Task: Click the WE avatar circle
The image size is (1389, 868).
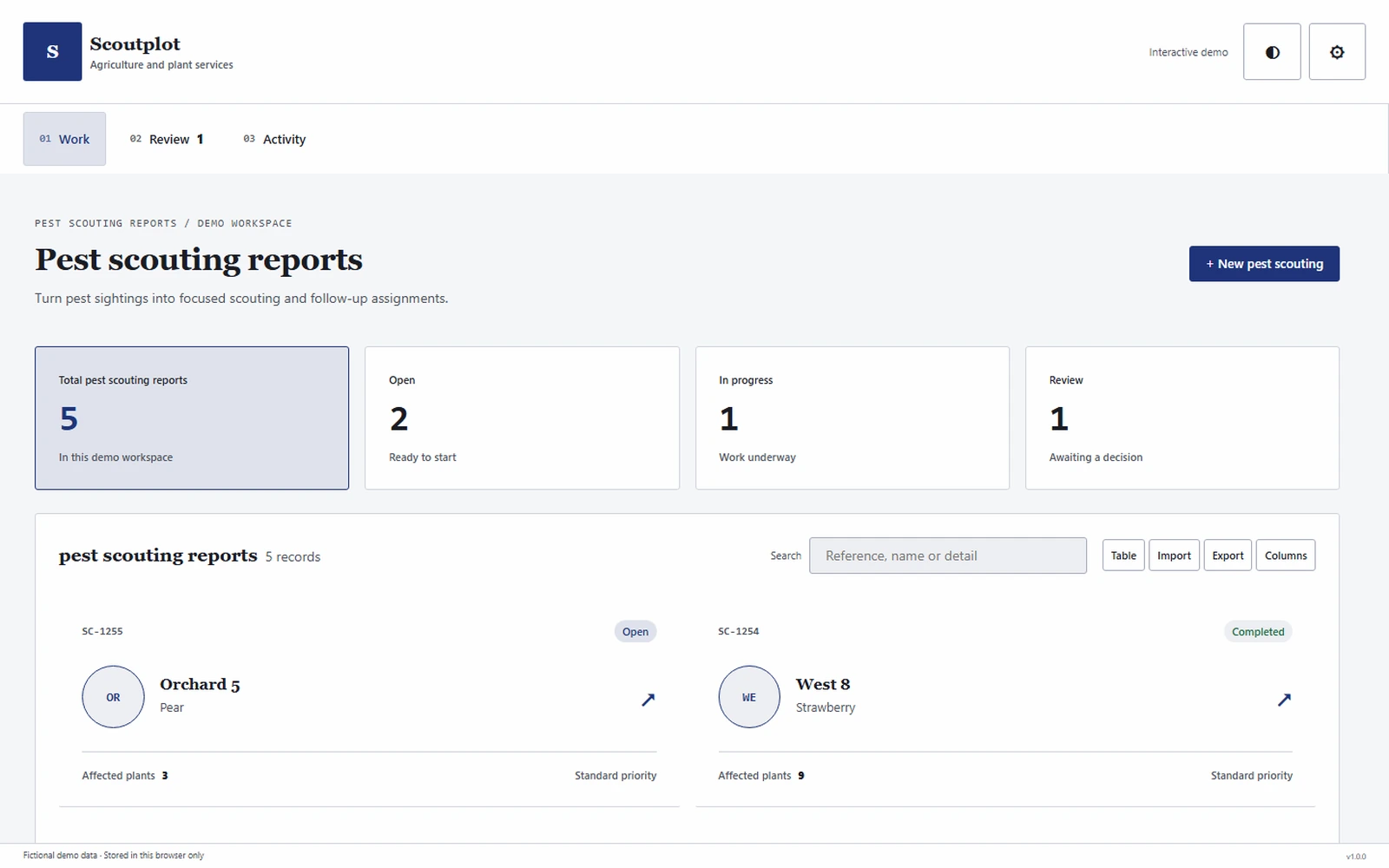Action: [x=749, y=697]
